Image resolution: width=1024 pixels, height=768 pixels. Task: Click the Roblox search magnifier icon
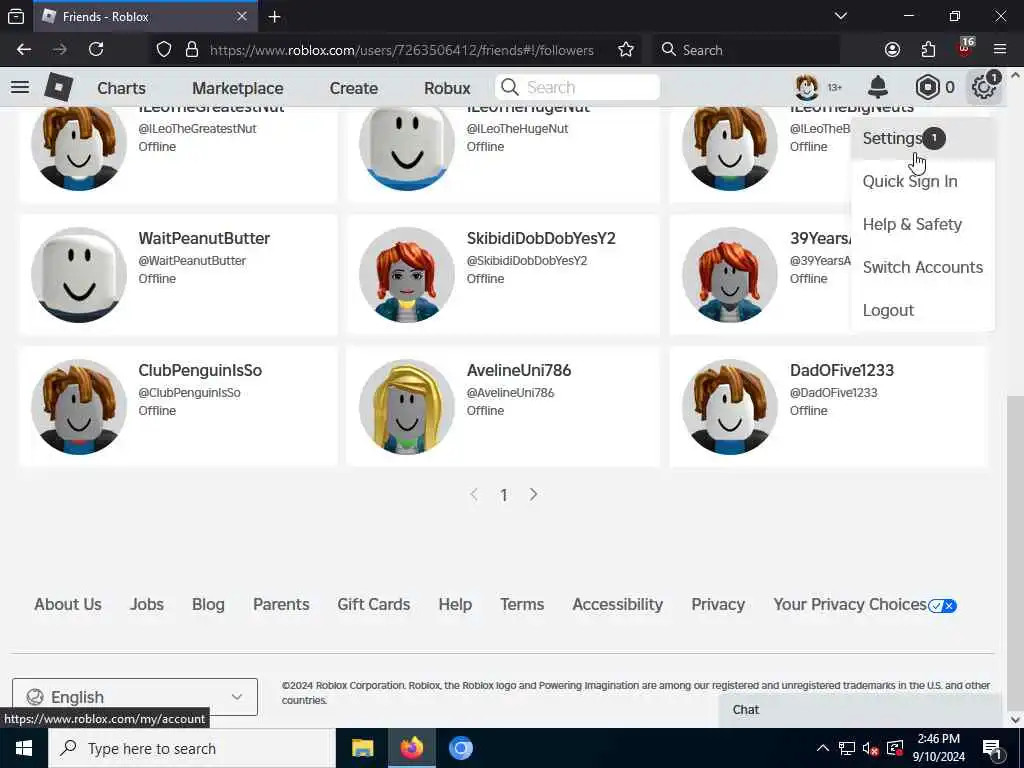pos(510,87)
